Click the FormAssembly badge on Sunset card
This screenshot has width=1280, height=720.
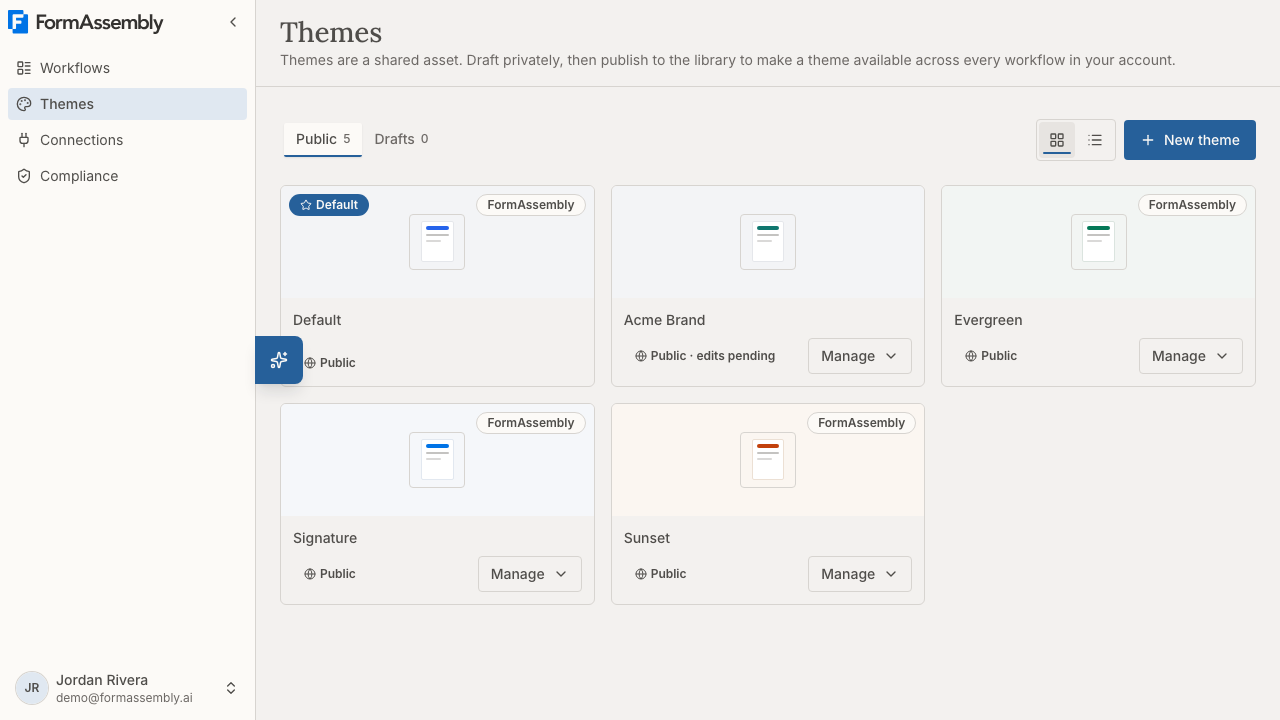click(861, 423)
